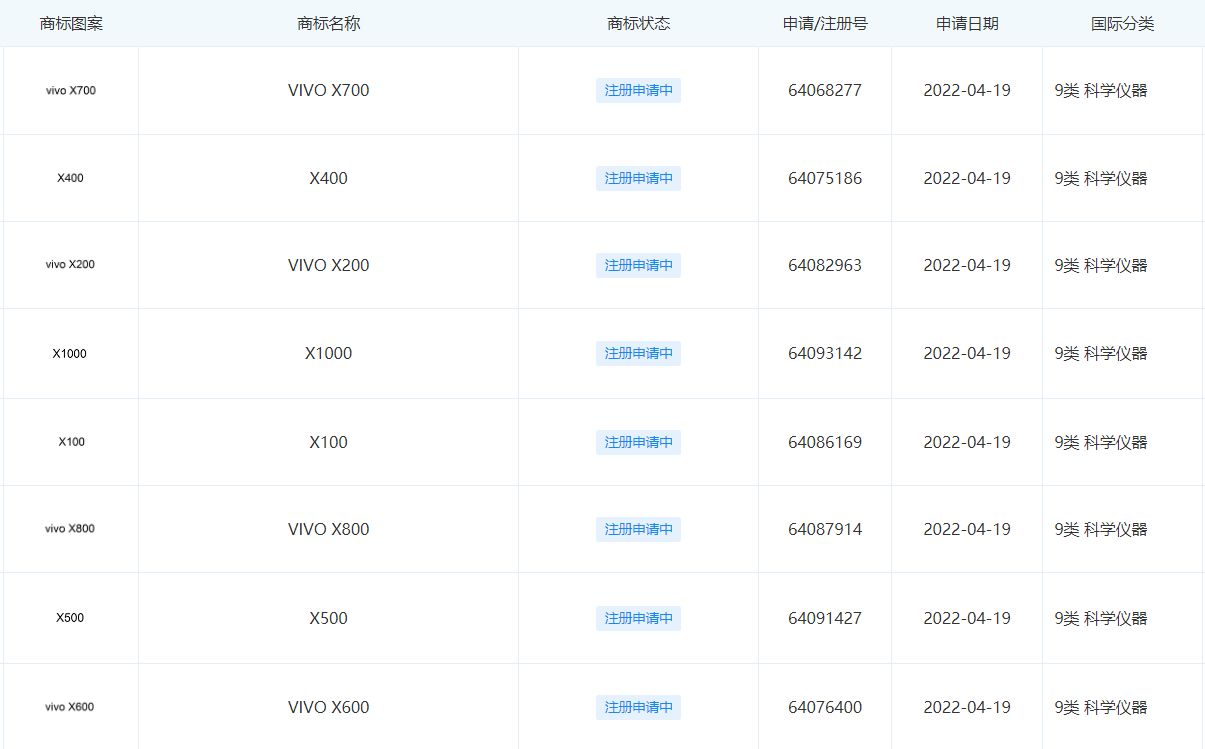Click the 商标图案 column header
This screenshot has height=749, width=1205.
click(x=71, y=24)
